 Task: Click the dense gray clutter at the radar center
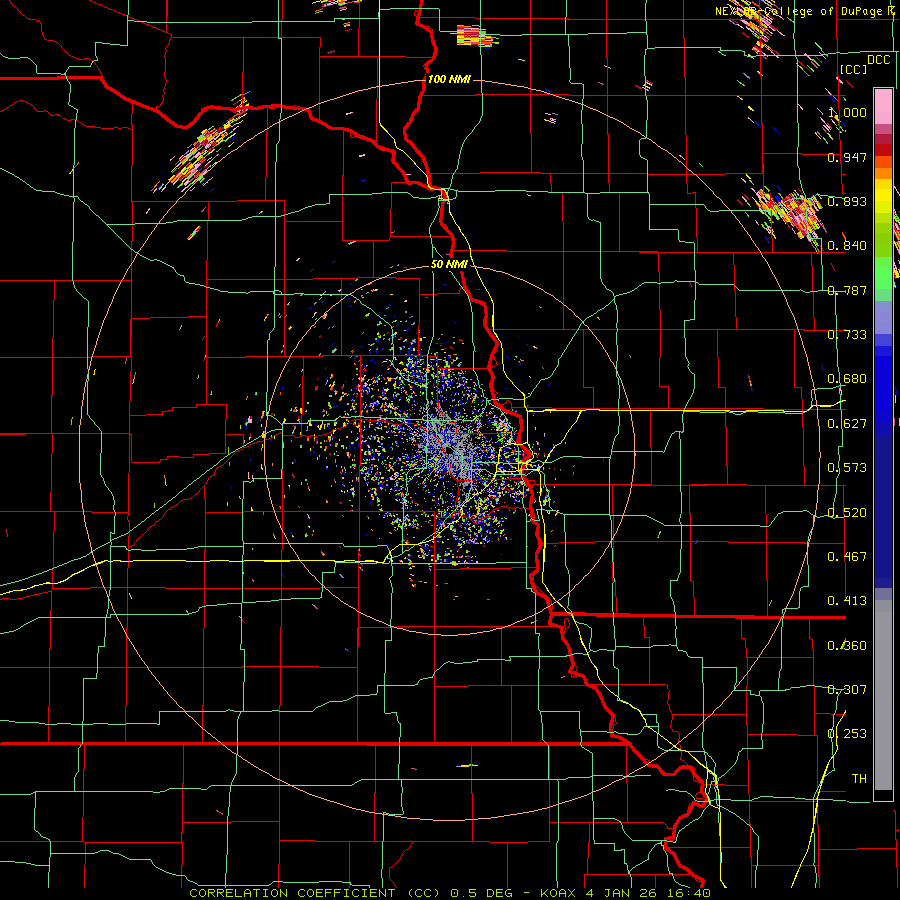449,446
